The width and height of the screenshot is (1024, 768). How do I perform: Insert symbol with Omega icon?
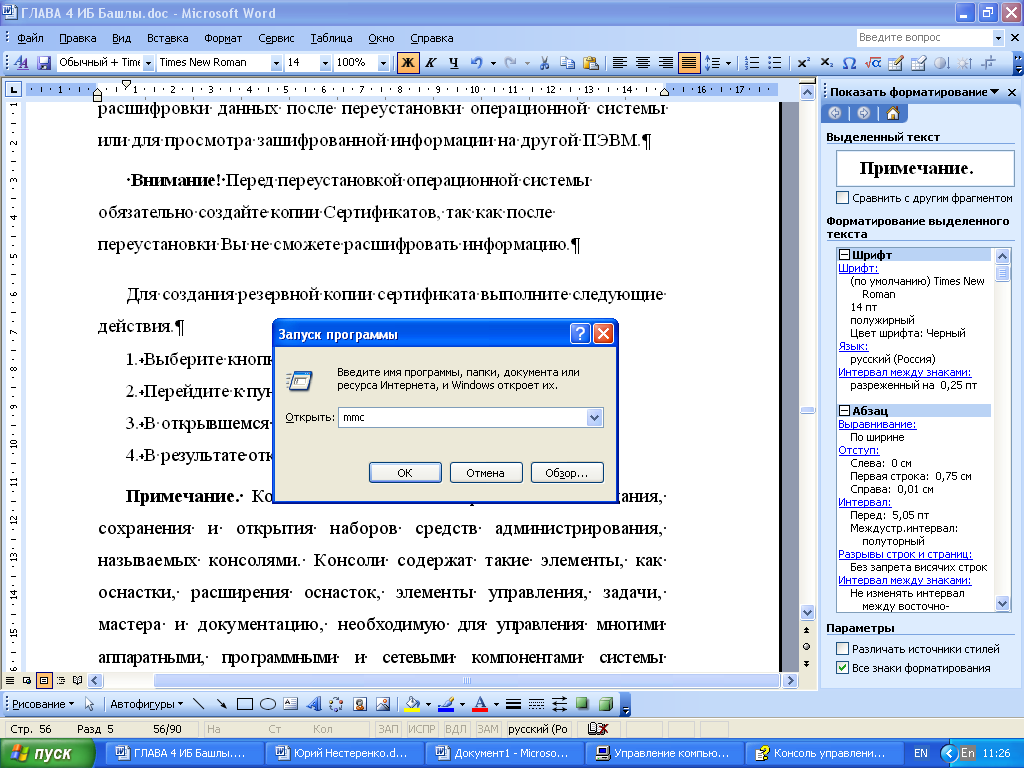[x=849, y=63]
